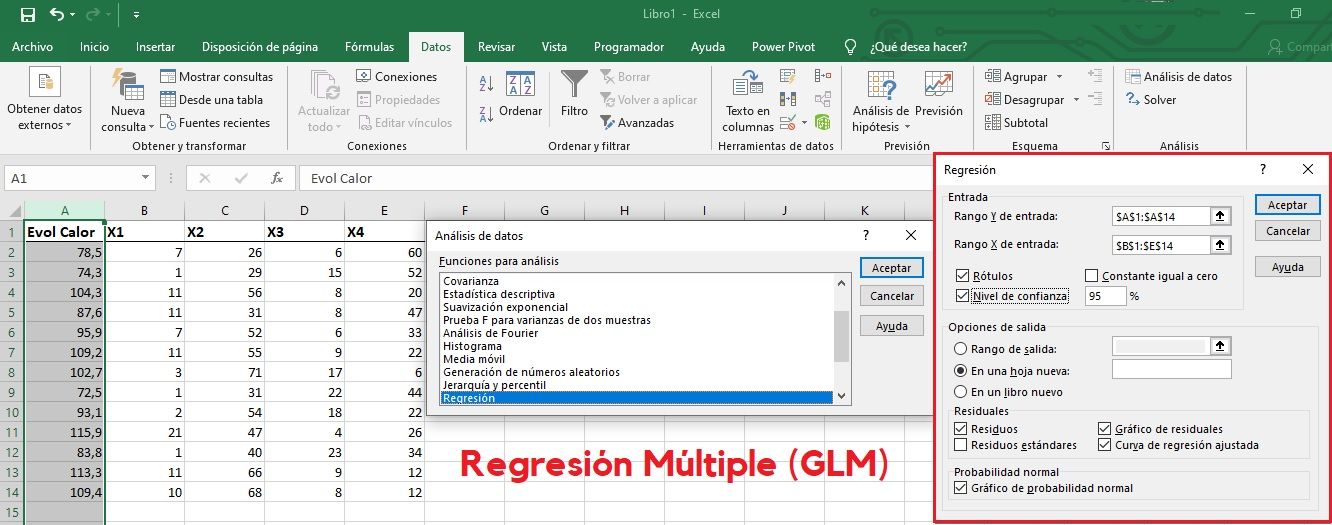
Task: Expand the Agrupar dropdown arrow
Action: 1060,77
